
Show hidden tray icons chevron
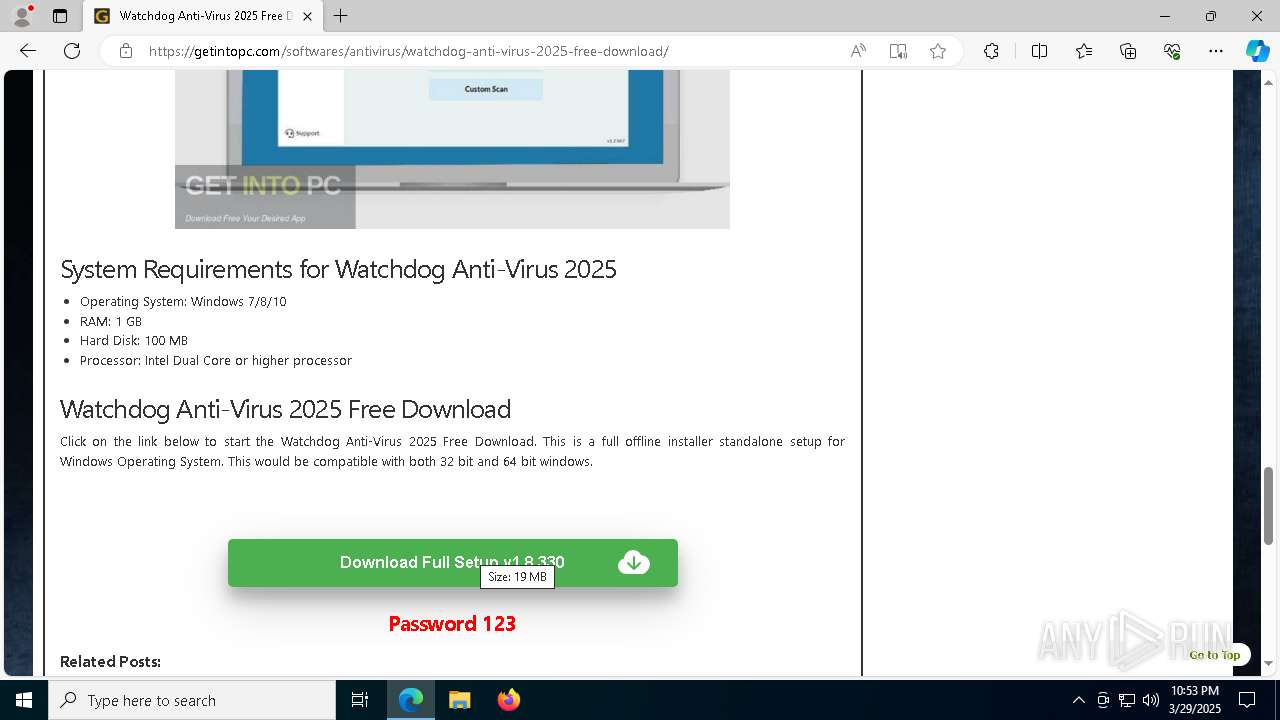(x=1079, y=700)
